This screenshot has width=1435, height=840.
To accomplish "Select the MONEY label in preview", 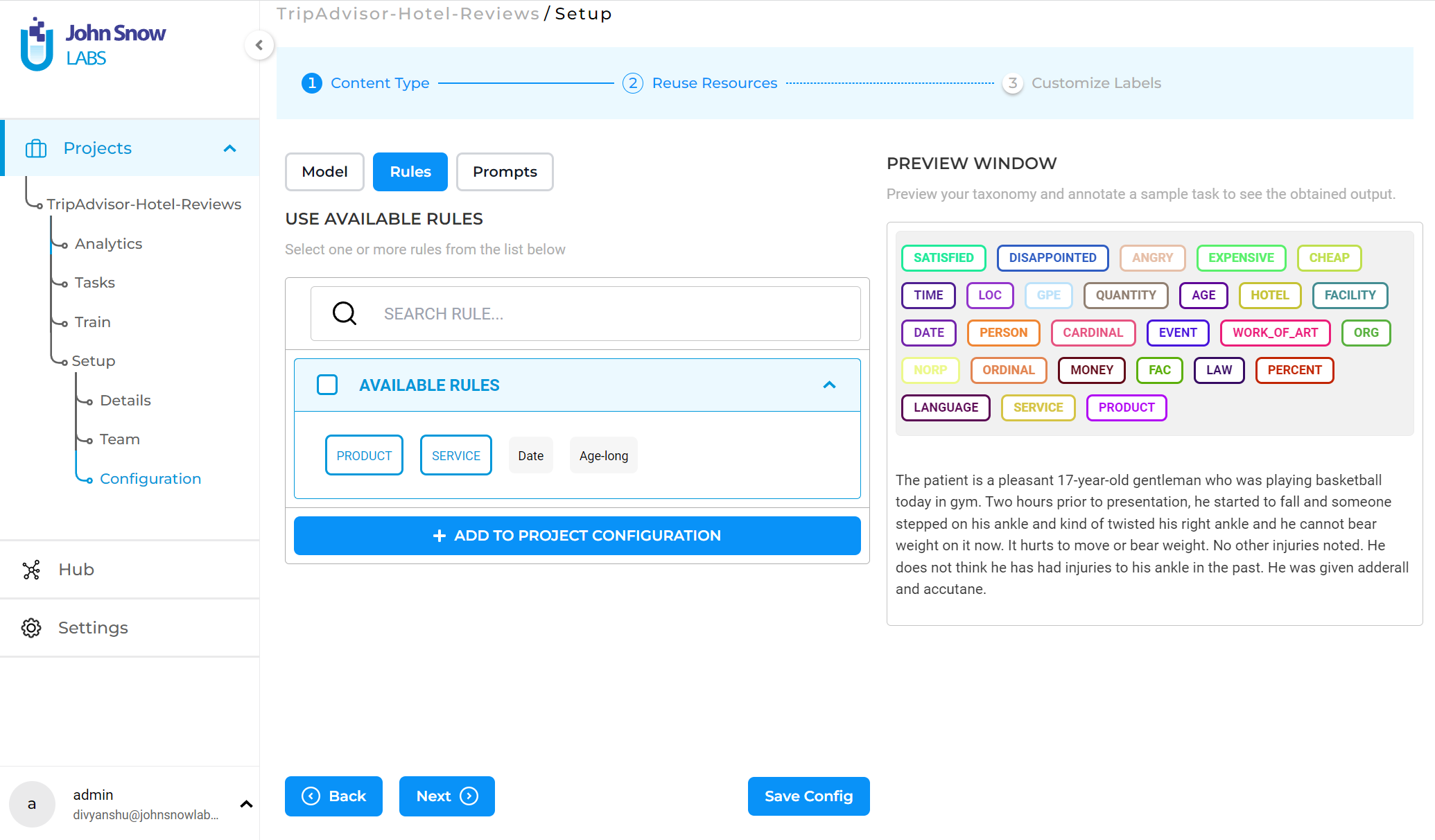I will [x=1091, y=370].
